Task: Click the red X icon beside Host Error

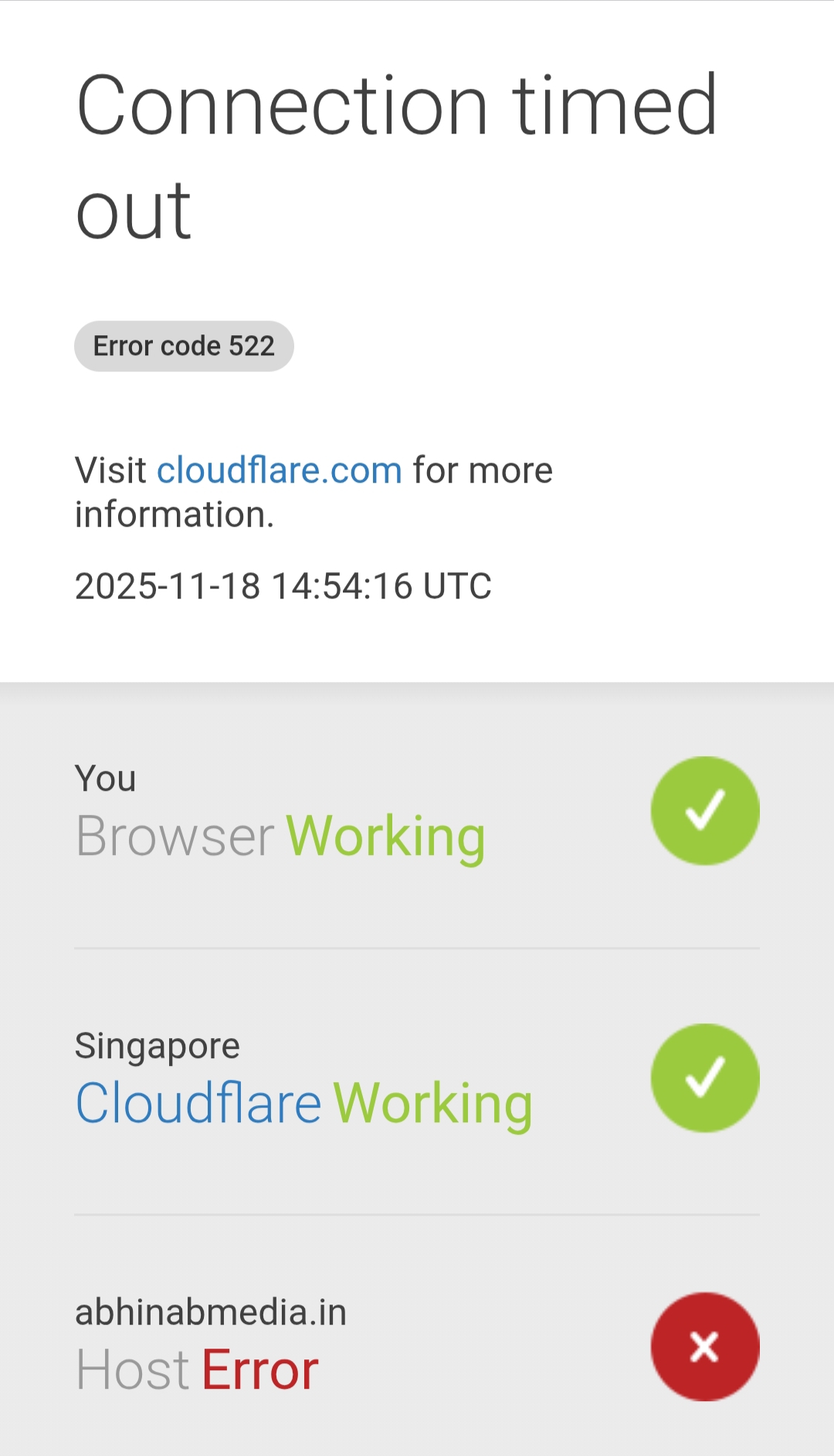Action: tap(705, 1346)
